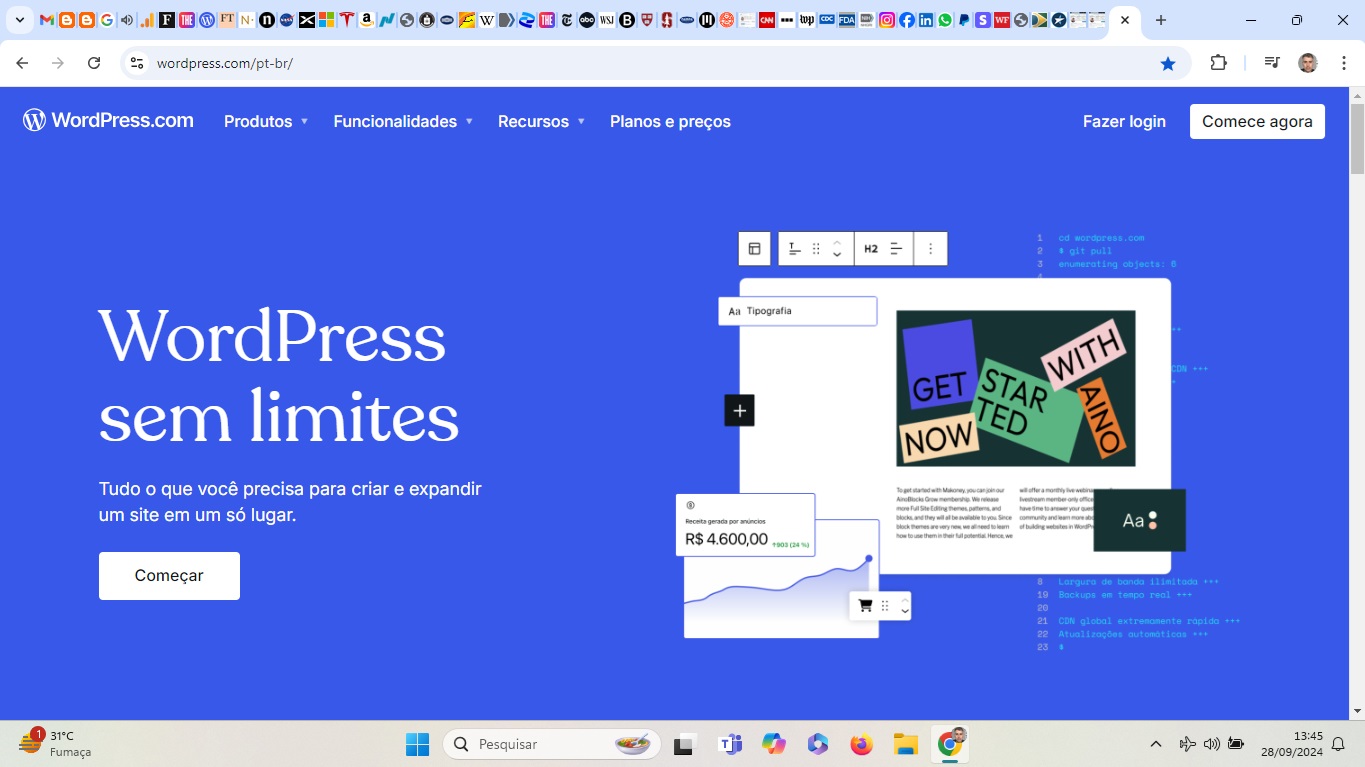Open the Stanford pinned tab
This screenshot has width=1365, height=767.
[666, 20]
